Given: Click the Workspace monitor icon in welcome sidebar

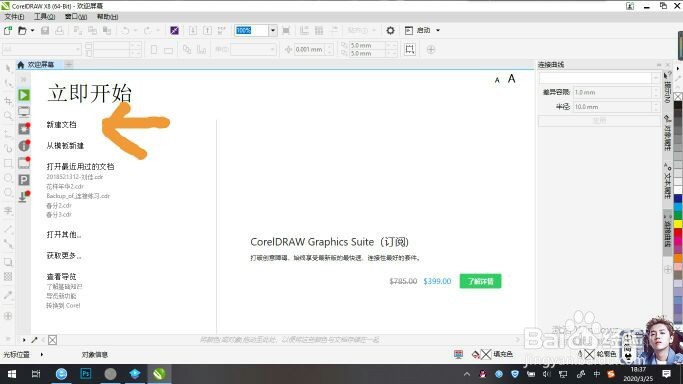Looking at the screenshot, I should click(24, 112).
